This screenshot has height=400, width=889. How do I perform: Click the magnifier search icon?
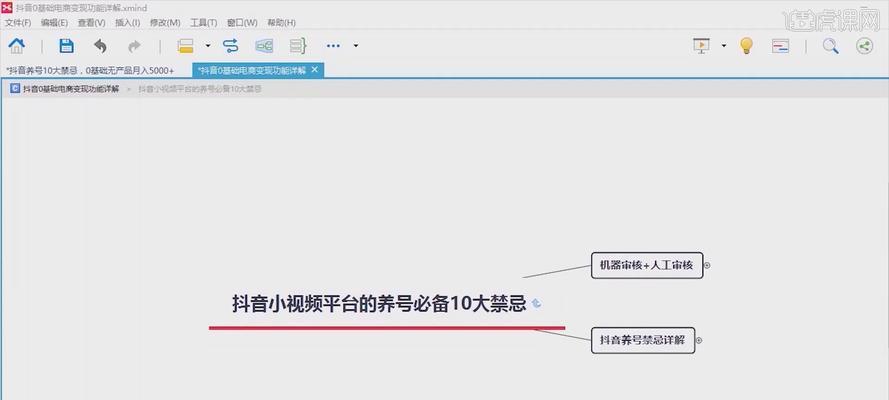pos(831,46)
